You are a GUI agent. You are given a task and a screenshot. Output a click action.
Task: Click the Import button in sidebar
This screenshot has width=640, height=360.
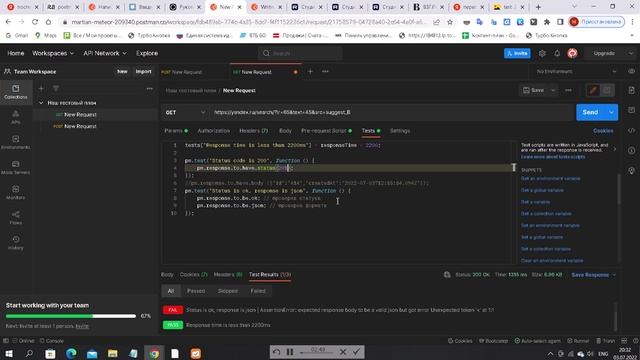click(x=143, y=71)
